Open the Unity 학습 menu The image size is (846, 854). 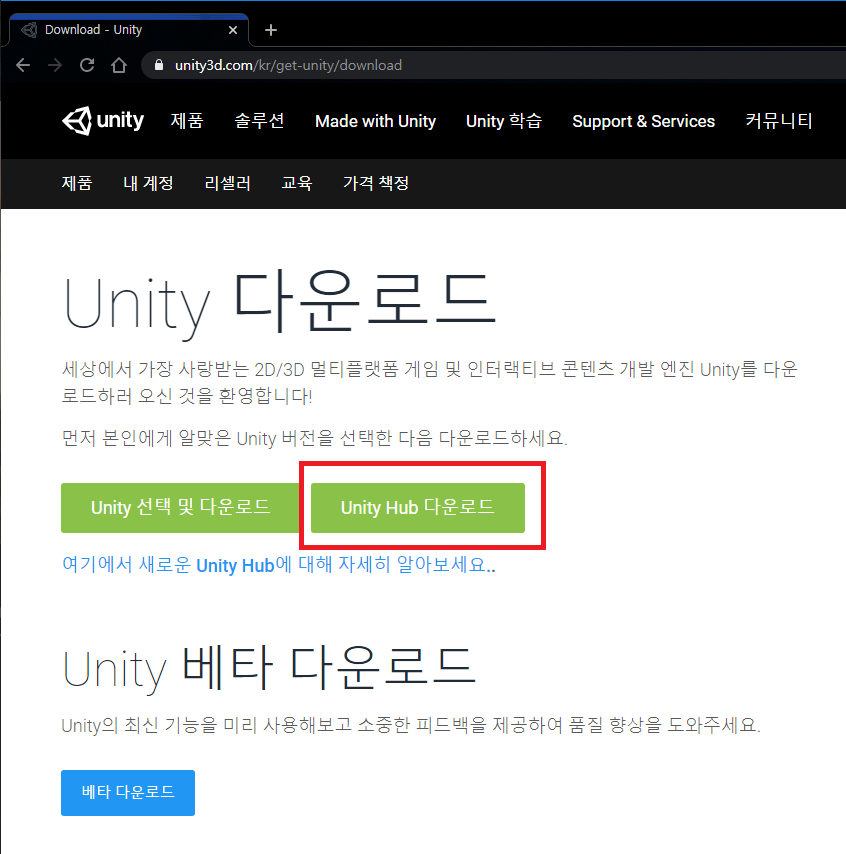click(x=504, y=121)
